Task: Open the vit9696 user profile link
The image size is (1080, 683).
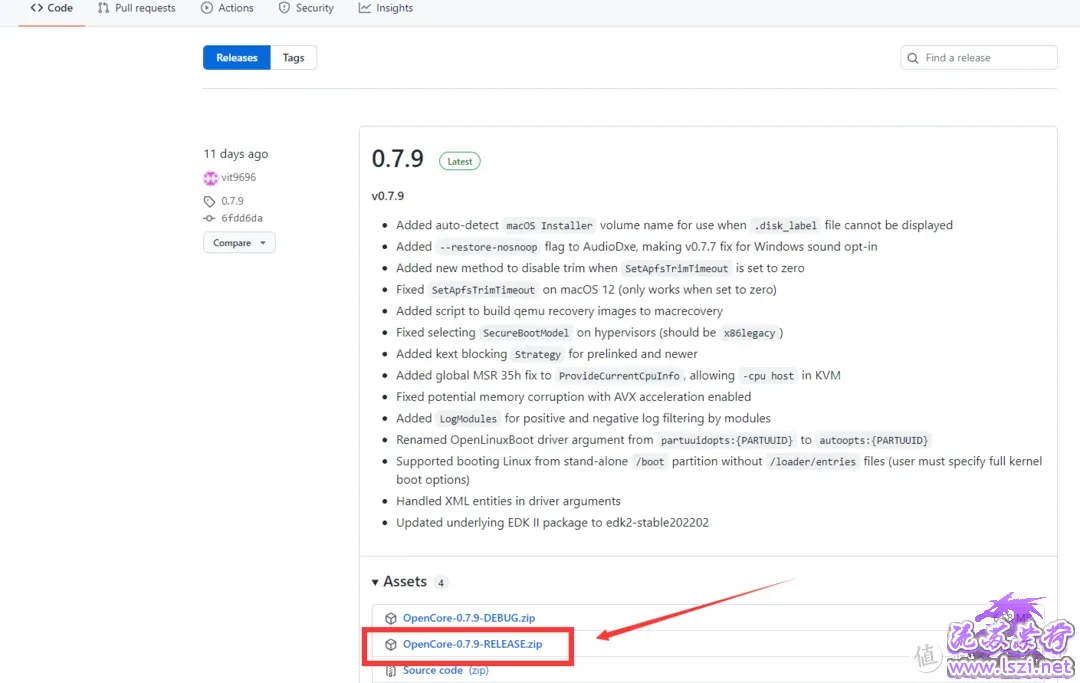Action: tap(238, 178)
